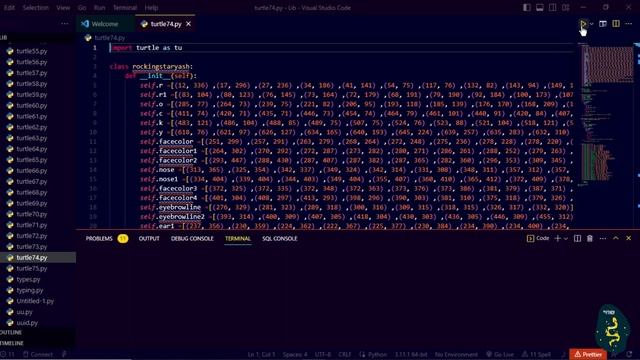640x360 pixels.
Task: Click Connect in the status bar
Action: [38, 354]
